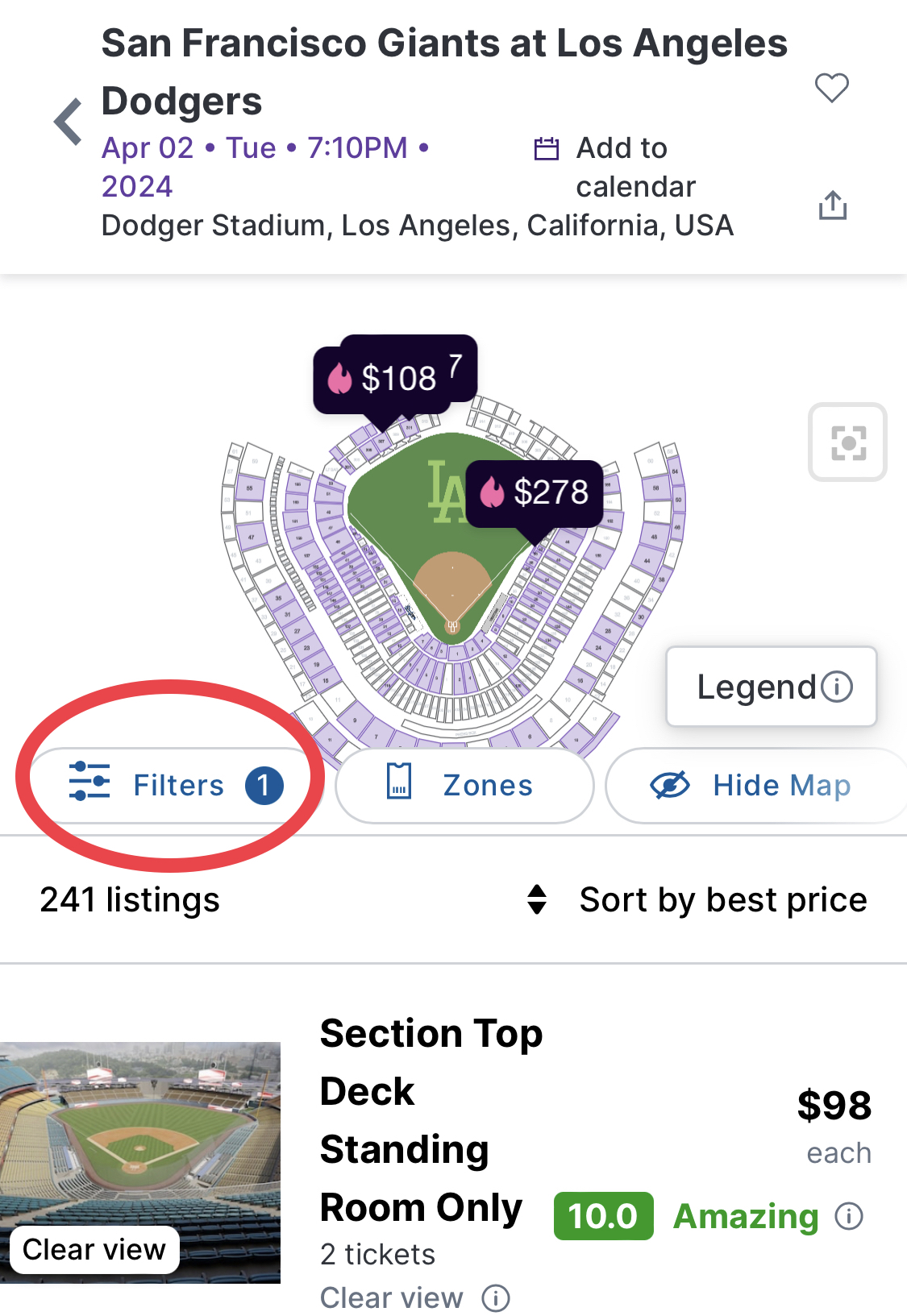The height and width of the screenshot is (1316, 907).
Task: Open info icon next to Amazing rating
Action: pyautogui.click(x=848, y=1216)
